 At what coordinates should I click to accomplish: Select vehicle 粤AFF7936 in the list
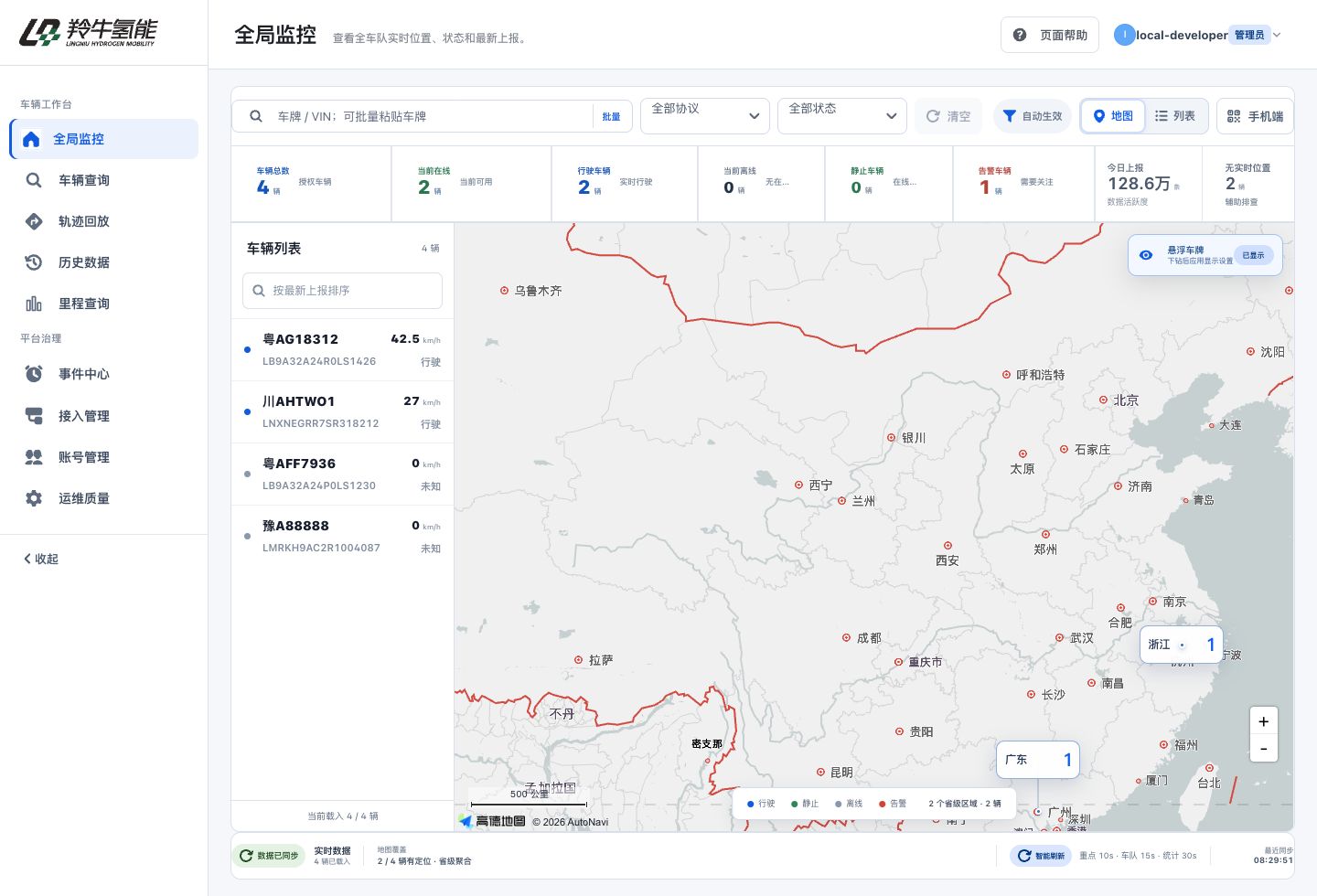342,474
